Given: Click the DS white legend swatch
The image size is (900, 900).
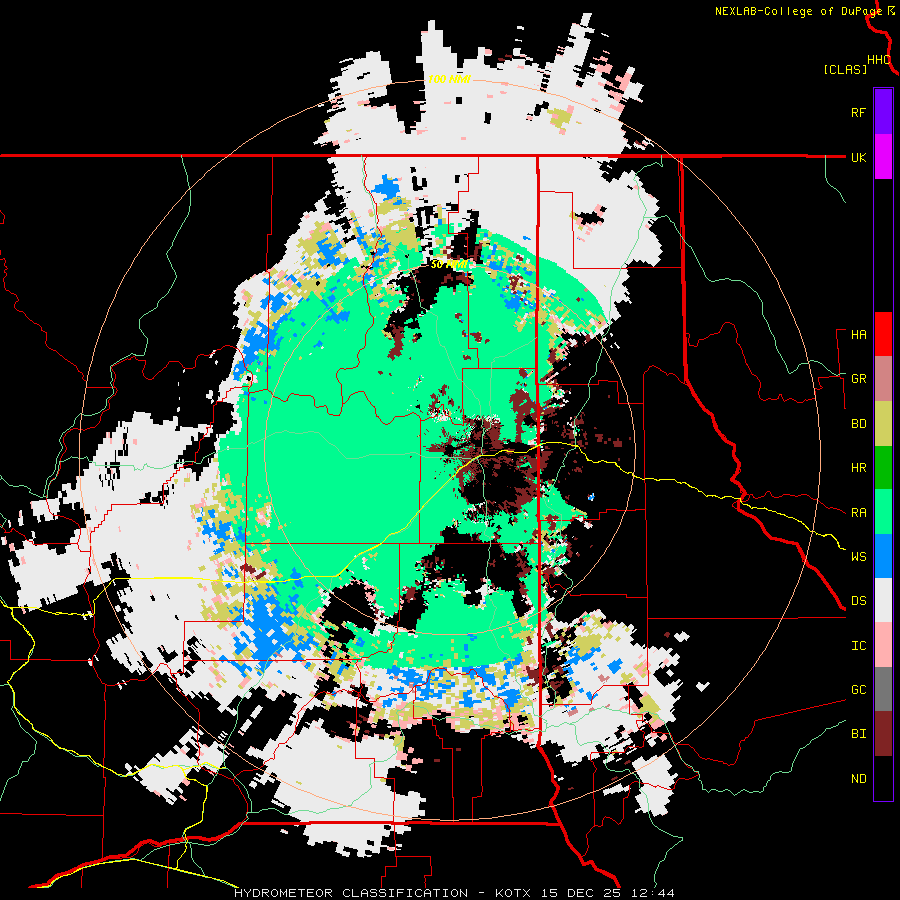Looking at the screenshot, I should tap(883, 600).
